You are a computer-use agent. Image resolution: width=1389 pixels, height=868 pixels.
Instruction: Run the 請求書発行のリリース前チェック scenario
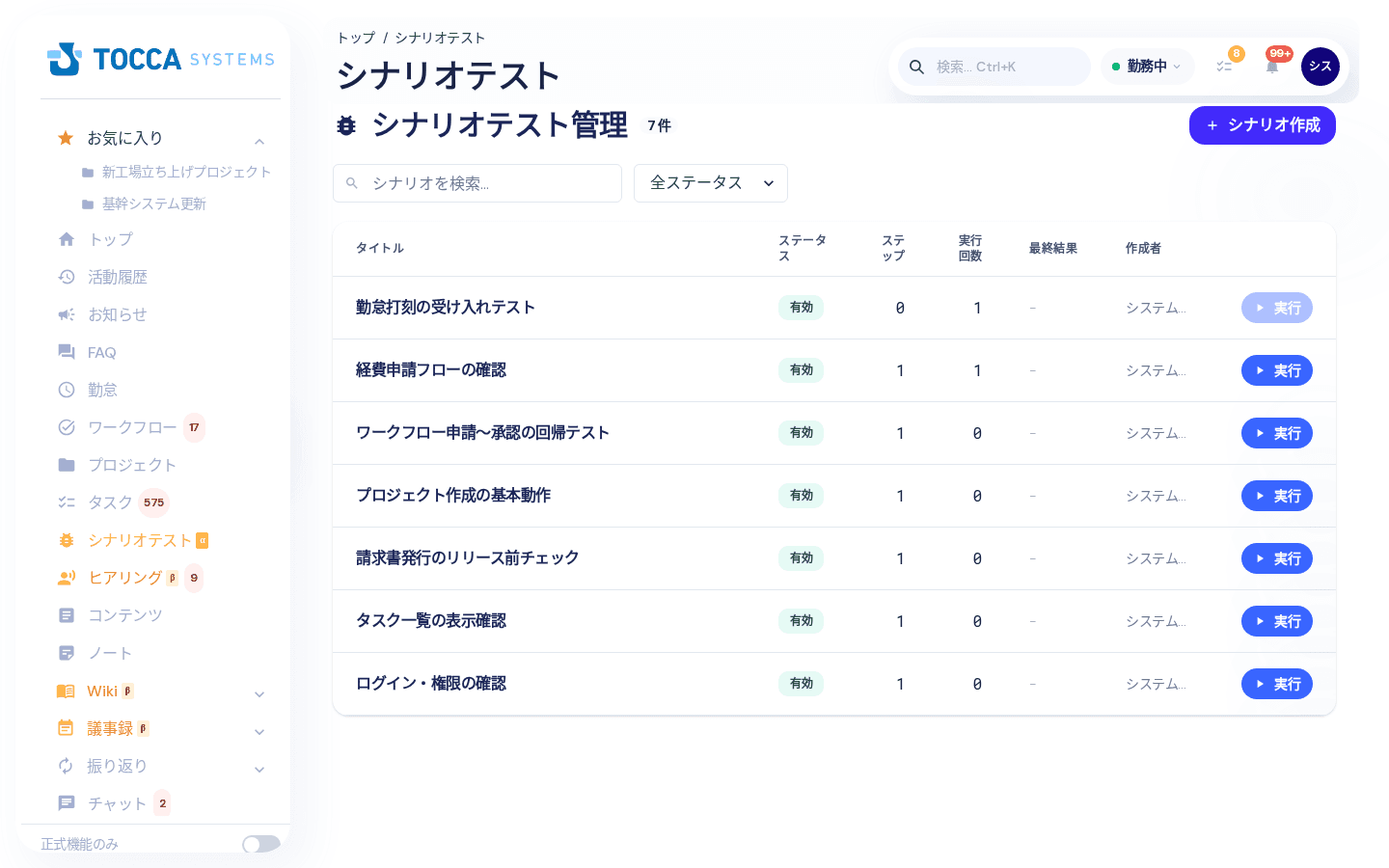point(1277,558)
